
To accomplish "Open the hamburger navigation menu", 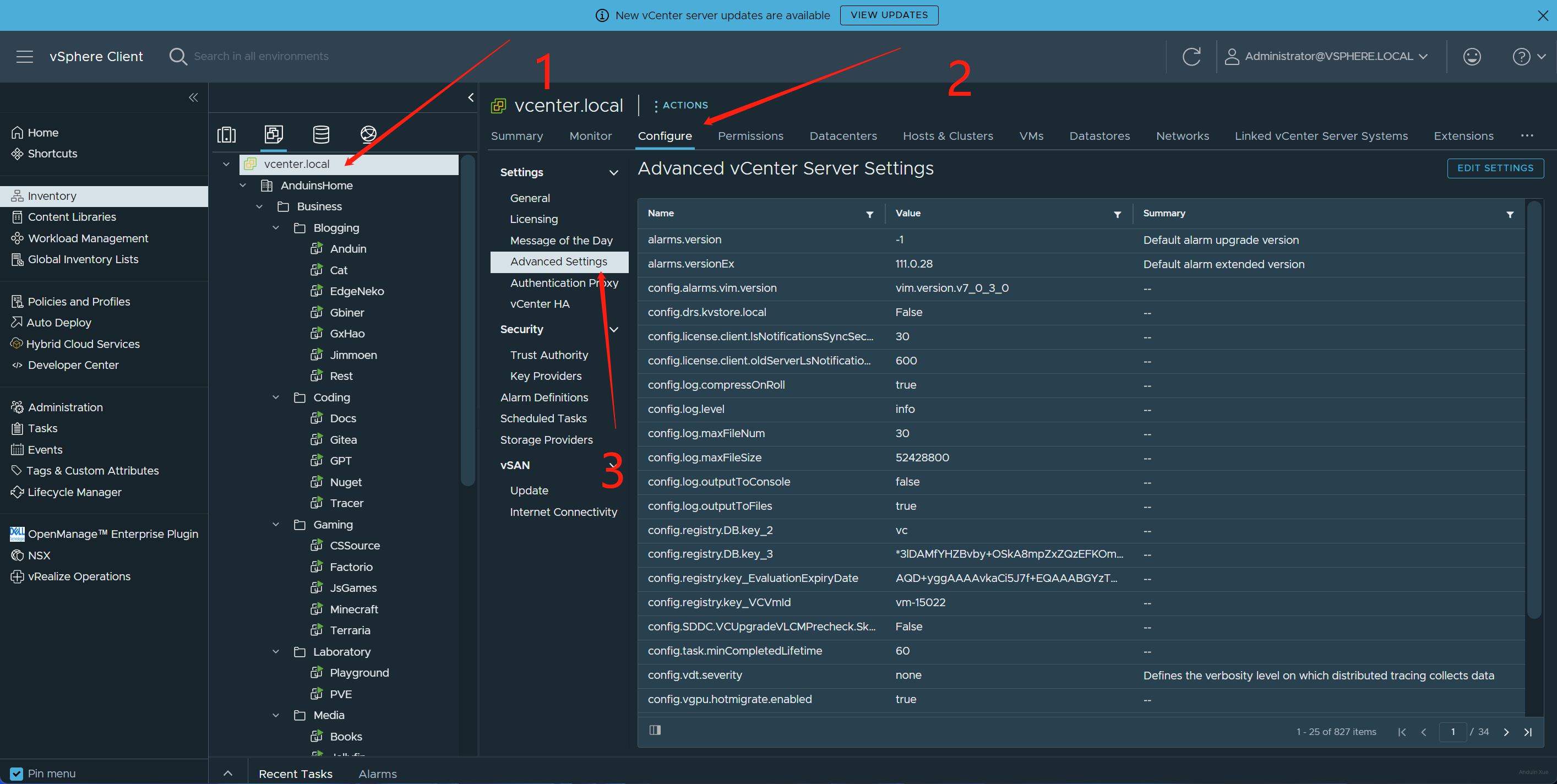I will coord(25,57).
